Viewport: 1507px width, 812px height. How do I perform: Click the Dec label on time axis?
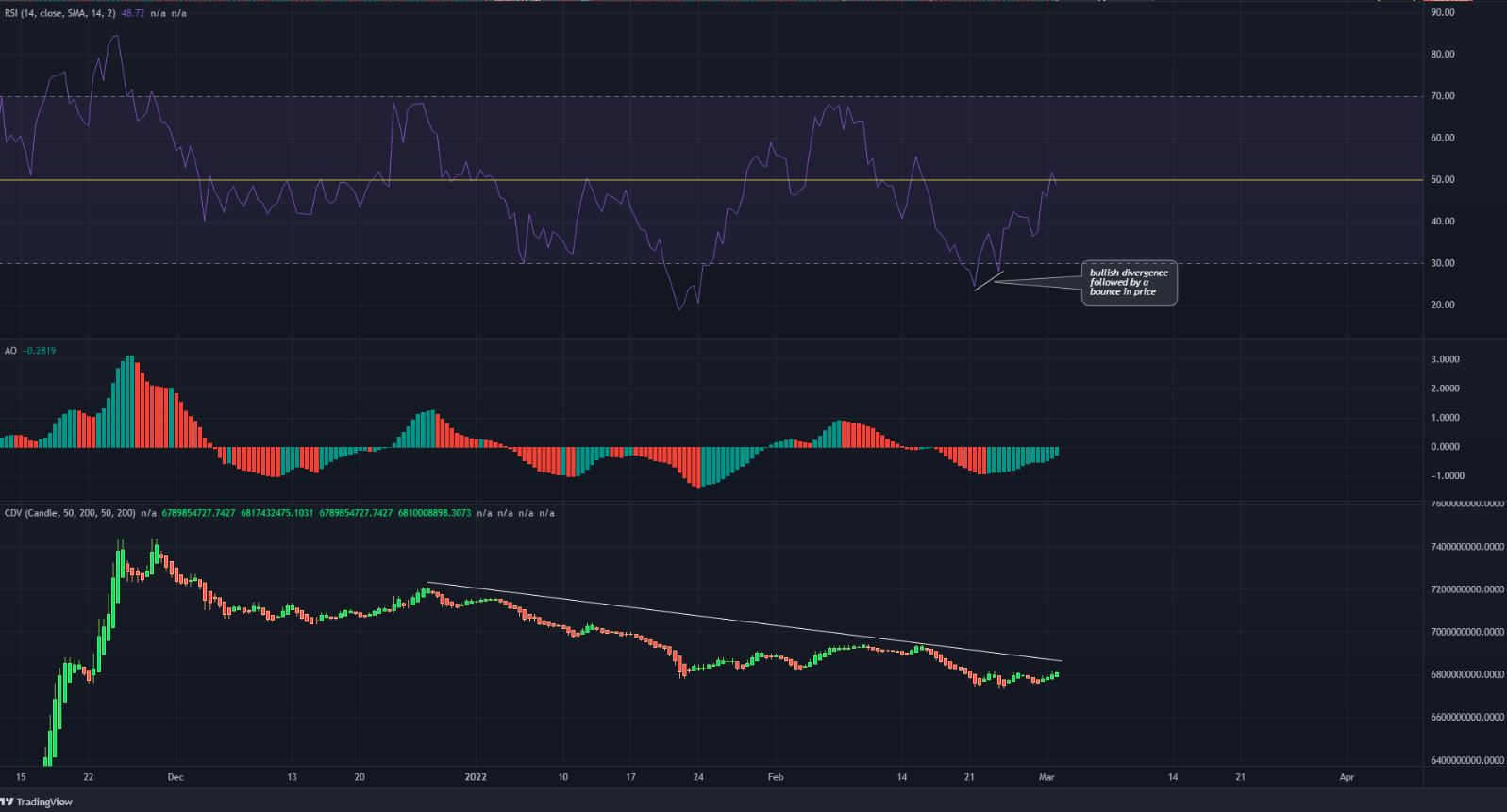pos(176,777)
